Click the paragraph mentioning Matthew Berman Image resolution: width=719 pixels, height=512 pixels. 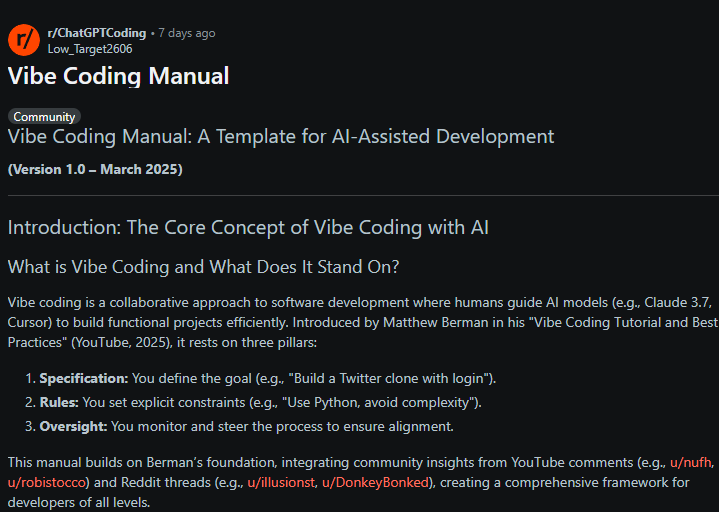point(363,322)
